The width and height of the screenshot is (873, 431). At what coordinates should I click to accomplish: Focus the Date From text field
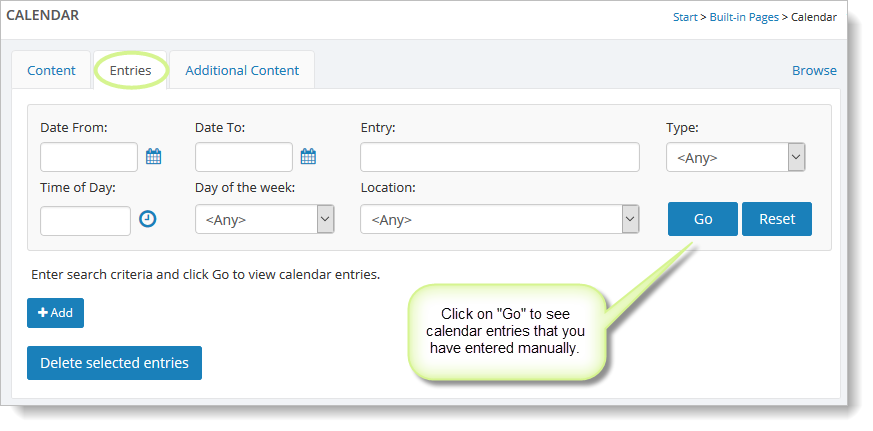point(89,157)
